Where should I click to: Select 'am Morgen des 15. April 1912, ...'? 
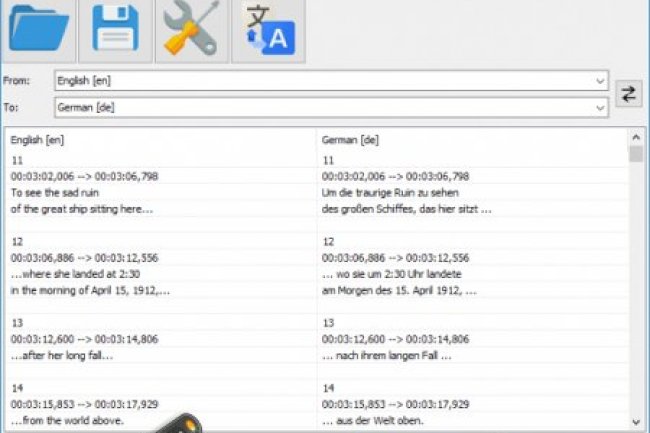click(399, 290)
